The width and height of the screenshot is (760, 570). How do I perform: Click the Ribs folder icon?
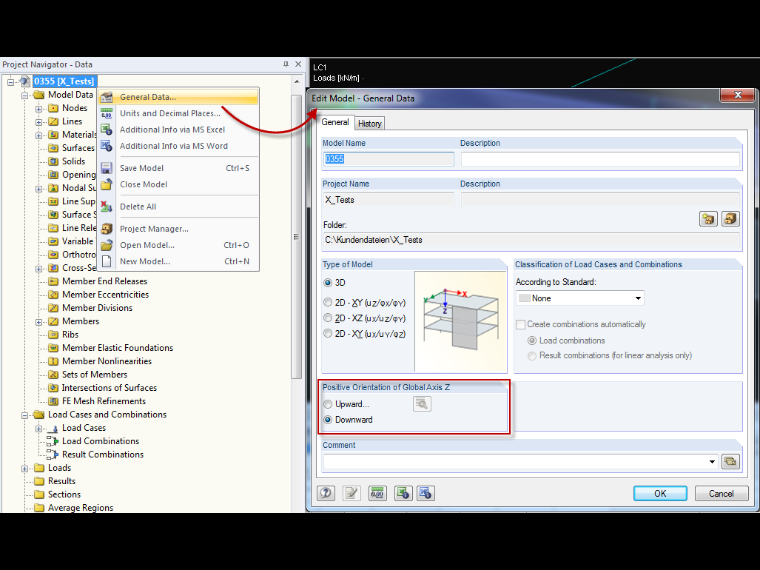53,334
